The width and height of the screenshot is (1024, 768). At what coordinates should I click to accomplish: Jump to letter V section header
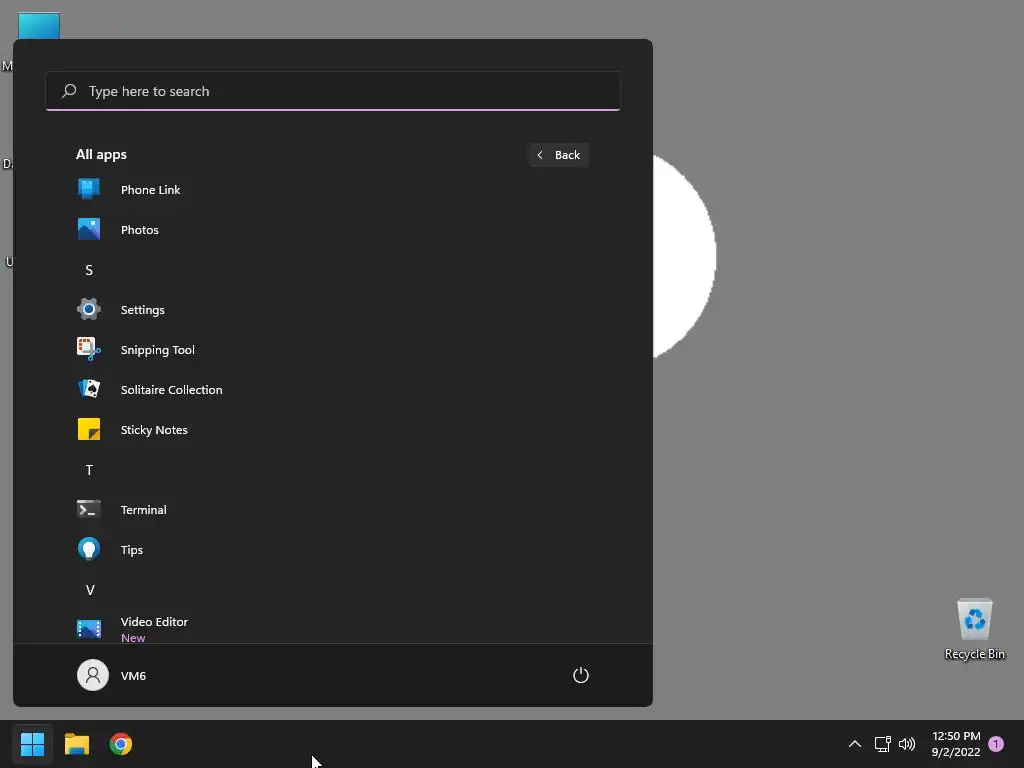[90, 590]
